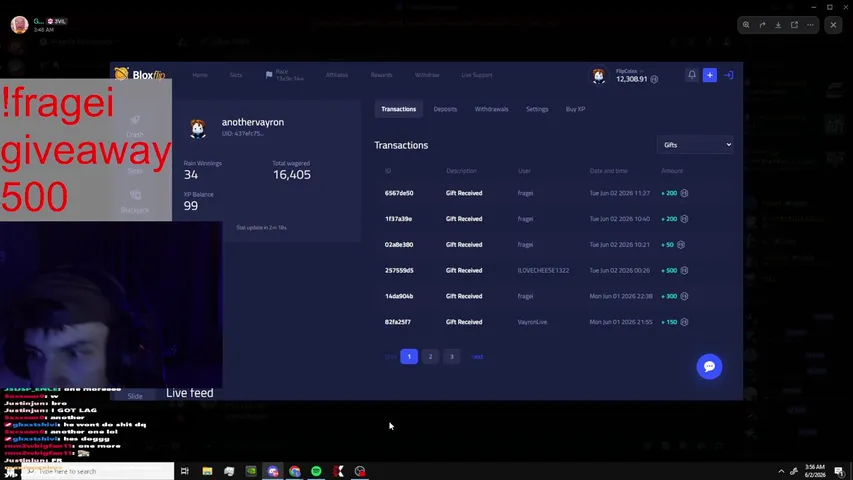This screenshot has height=480, width=853.
Task: Open Slots in the top nav
Action: pyautogui.click(x=236, y=75)
